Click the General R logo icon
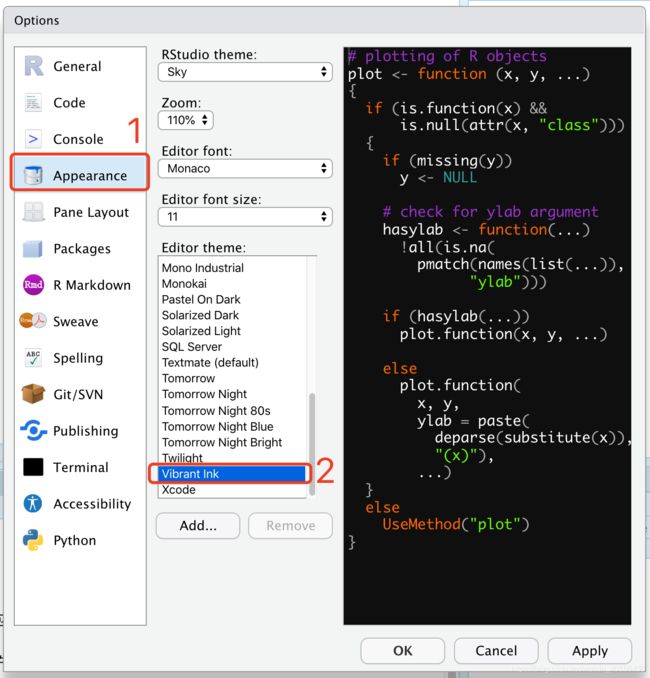 (33, 66)
